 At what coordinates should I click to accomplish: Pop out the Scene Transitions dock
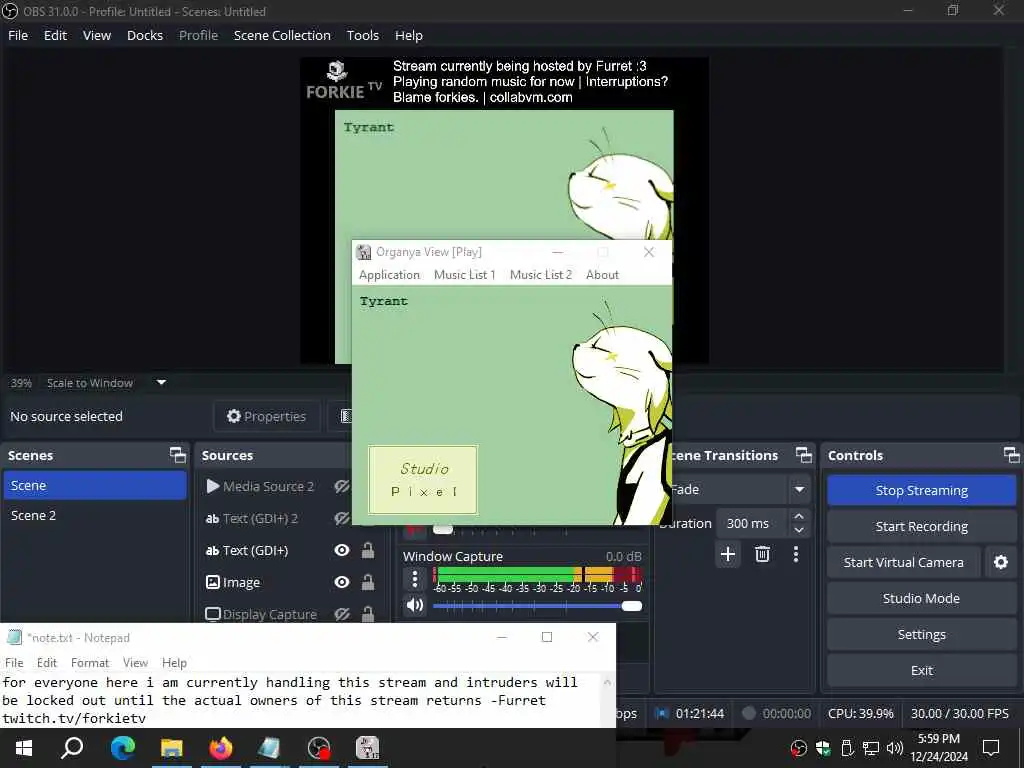pos(803,455)
